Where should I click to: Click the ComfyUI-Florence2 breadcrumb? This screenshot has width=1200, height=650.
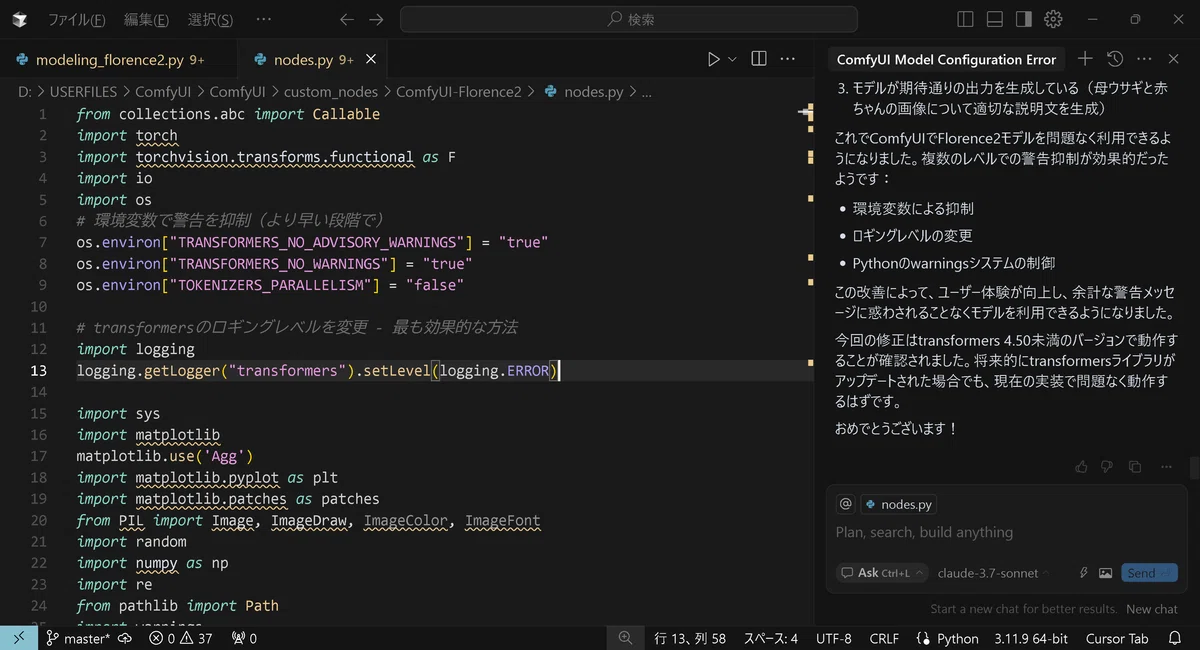pos(459,92)
